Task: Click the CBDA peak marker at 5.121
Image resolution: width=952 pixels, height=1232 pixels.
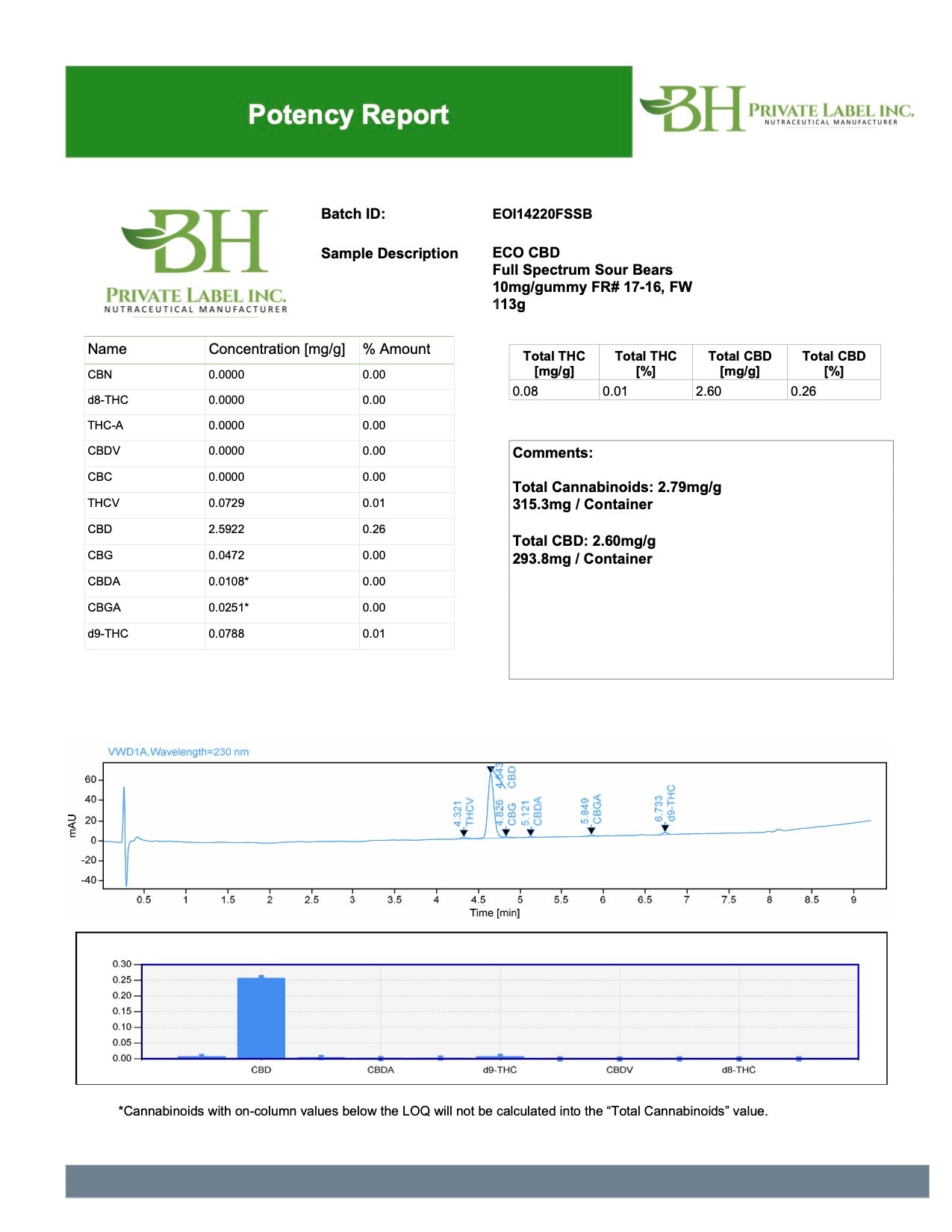Action: 530,833
